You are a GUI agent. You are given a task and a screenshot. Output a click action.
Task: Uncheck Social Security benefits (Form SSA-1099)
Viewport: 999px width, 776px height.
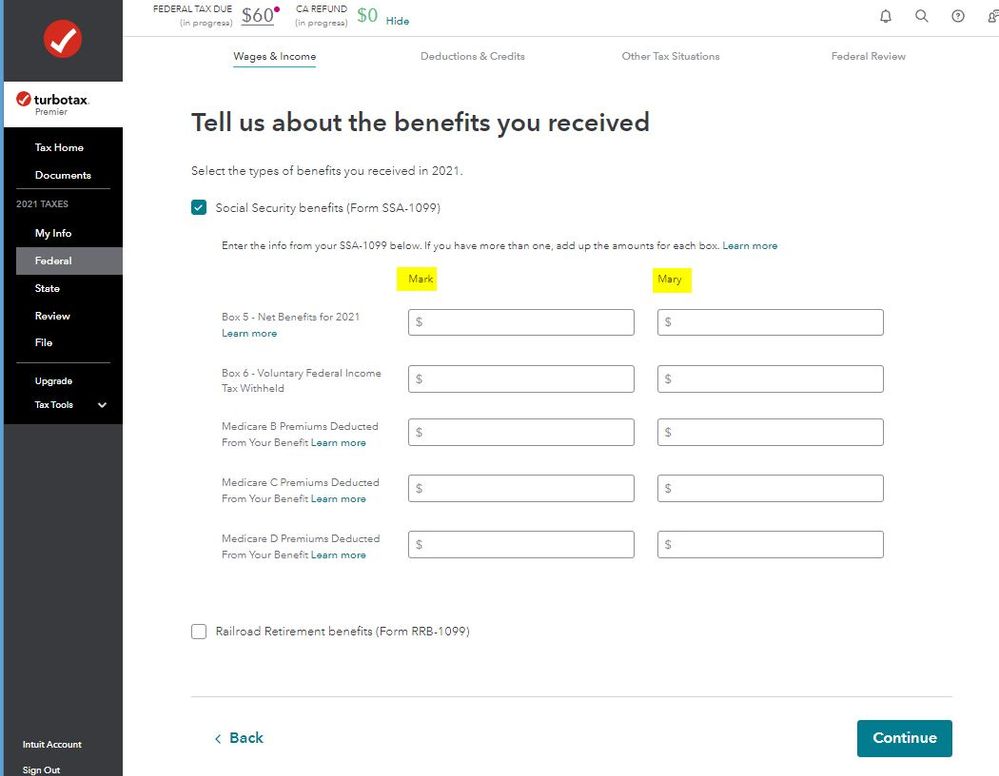coord(199,208)
